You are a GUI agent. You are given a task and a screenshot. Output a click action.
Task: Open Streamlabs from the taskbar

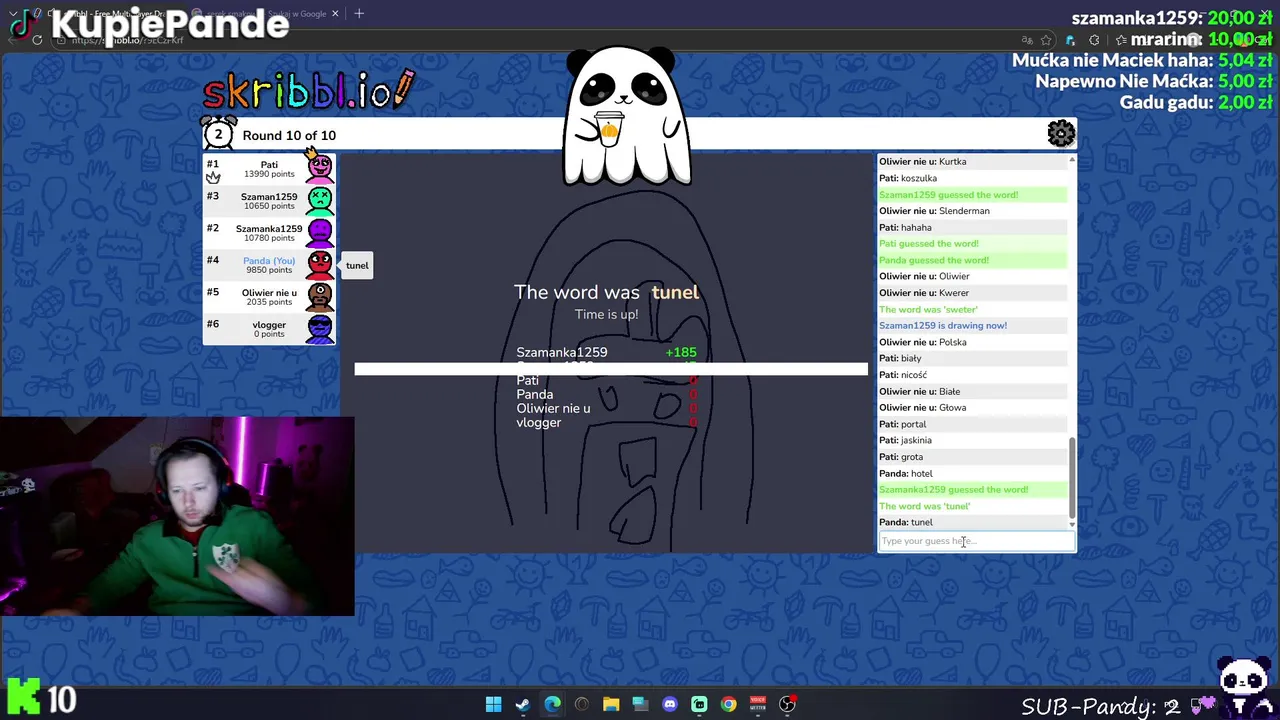pyautogui.click(x=699, y=704)
